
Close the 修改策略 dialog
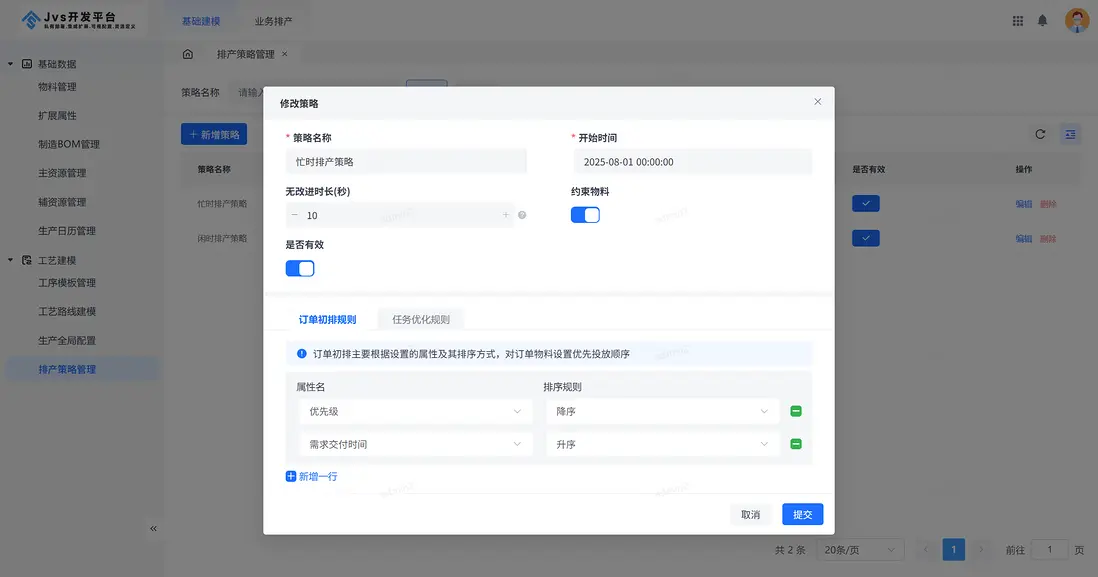pos(817,102)
